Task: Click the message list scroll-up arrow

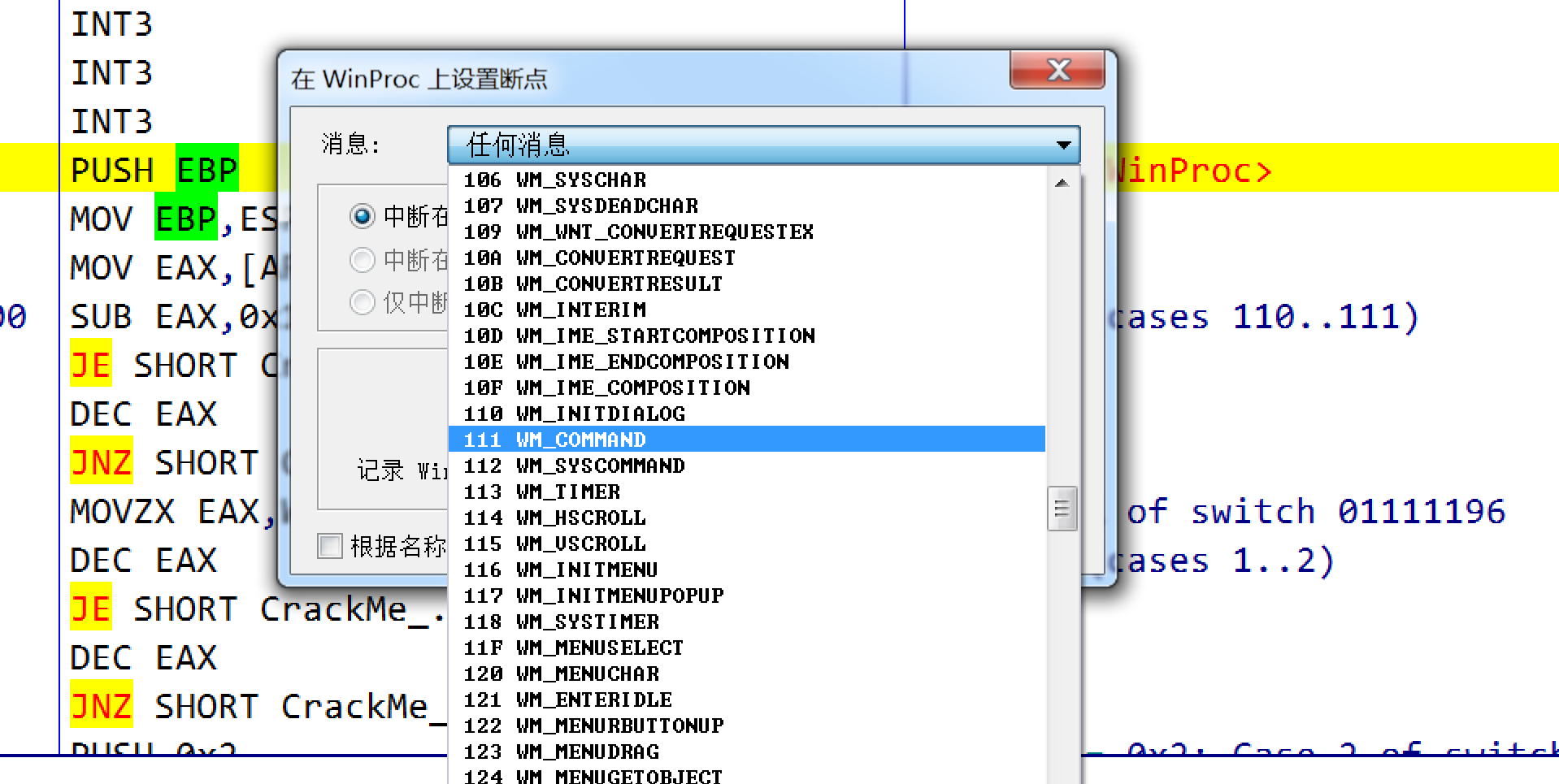Action: [x=1061, y=182]
